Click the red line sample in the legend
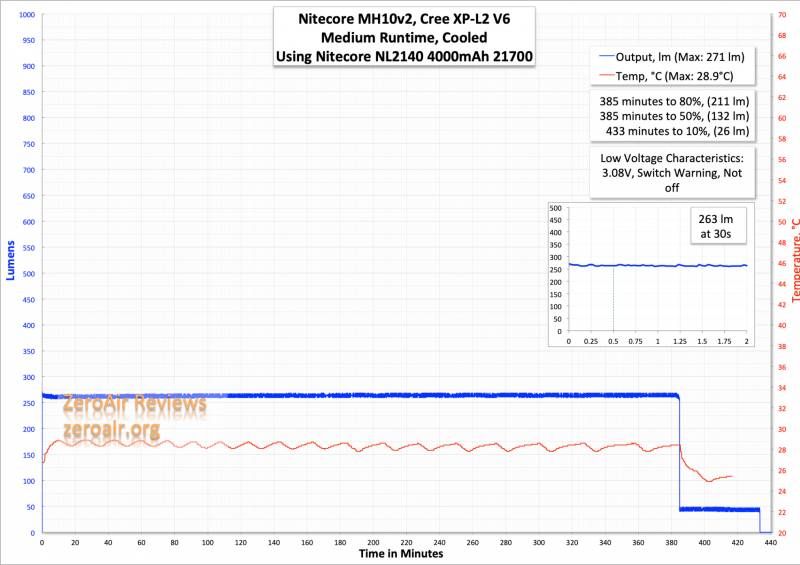The width and height of the screenshot is (800, 565). click(607, 75)
